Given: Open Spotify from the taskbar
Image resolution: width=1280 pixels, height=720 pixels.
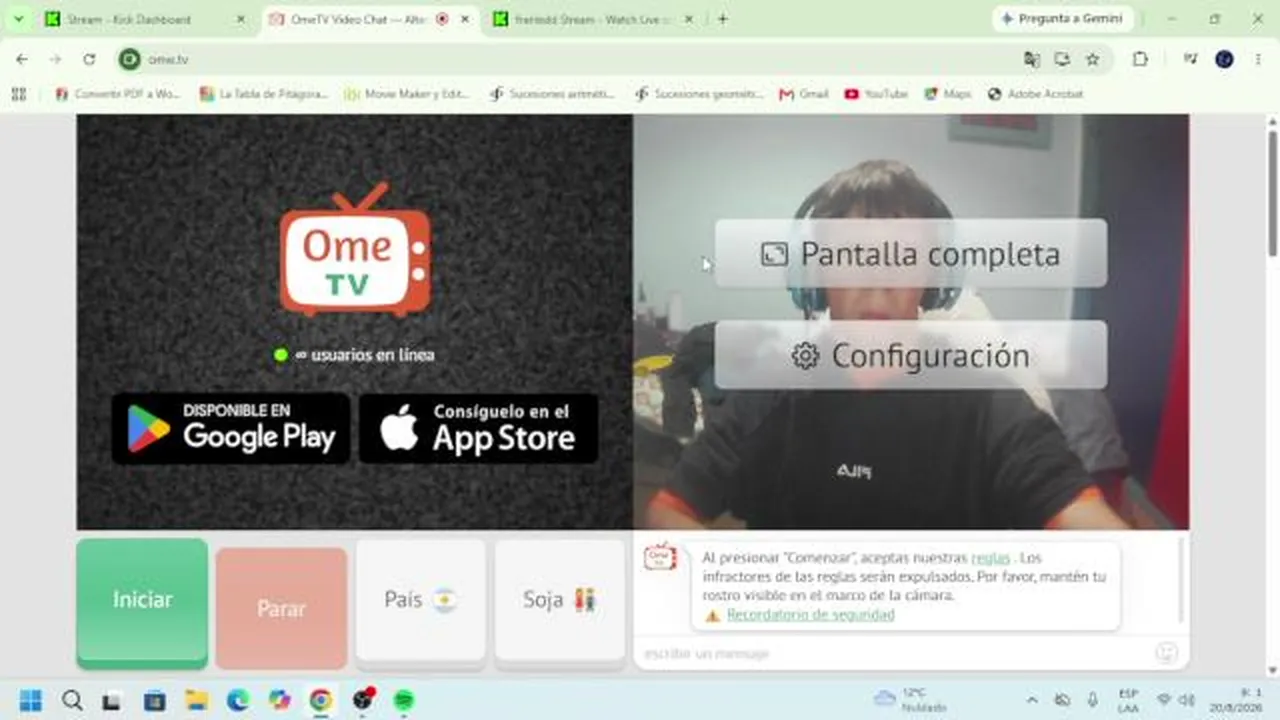Looking at the screenshot, I should (404, 700).
